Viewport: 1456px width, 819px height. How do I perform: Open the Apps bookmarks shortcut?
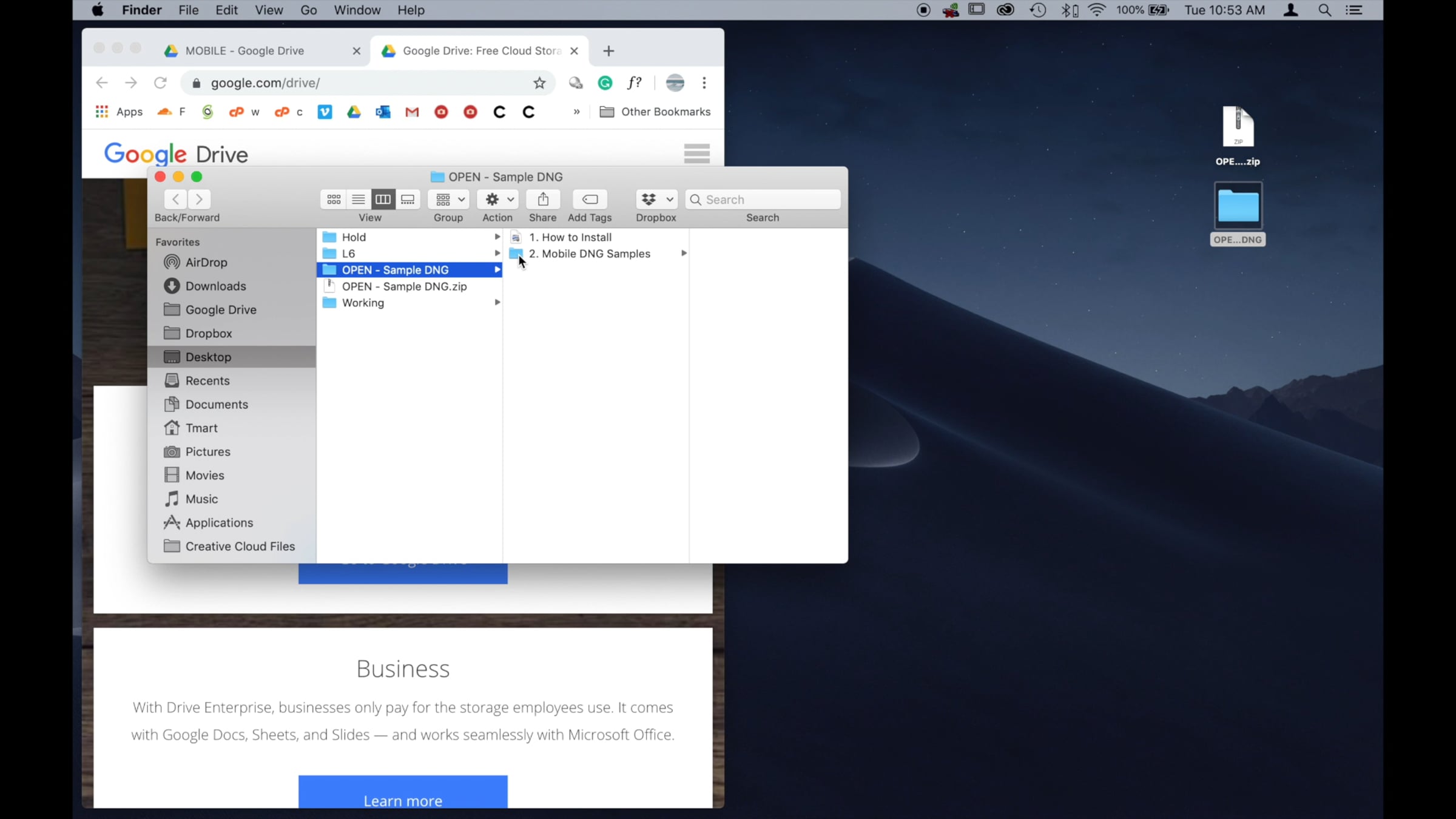[x=119, y=112]
